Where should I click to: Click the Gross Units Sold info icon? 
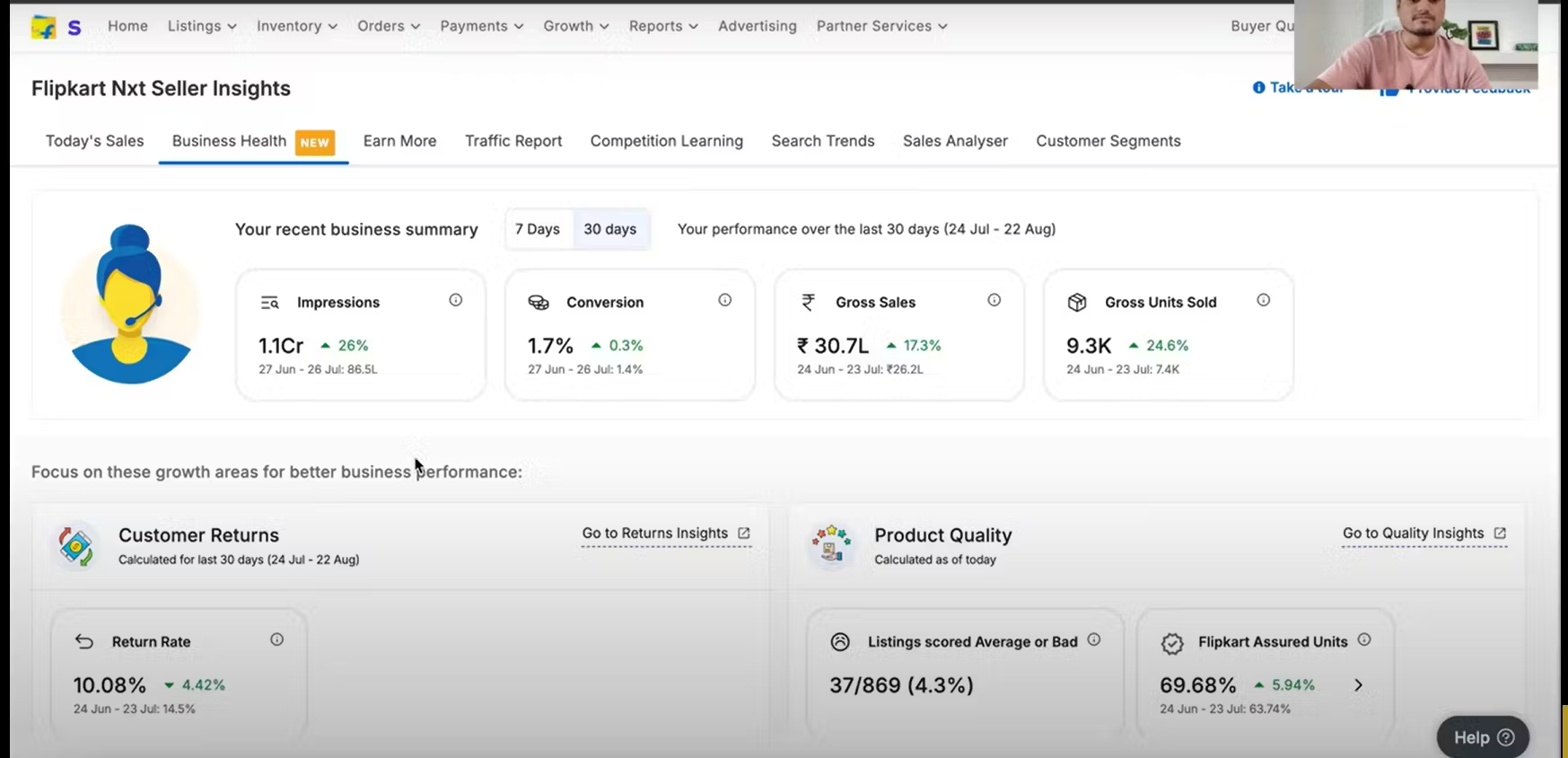coord(1264,300)
